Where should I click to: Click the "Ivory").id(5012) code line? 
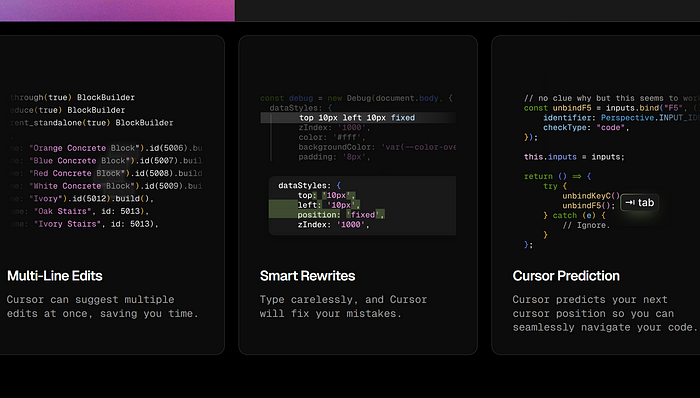pyautogui.click(x=82, y=199)
